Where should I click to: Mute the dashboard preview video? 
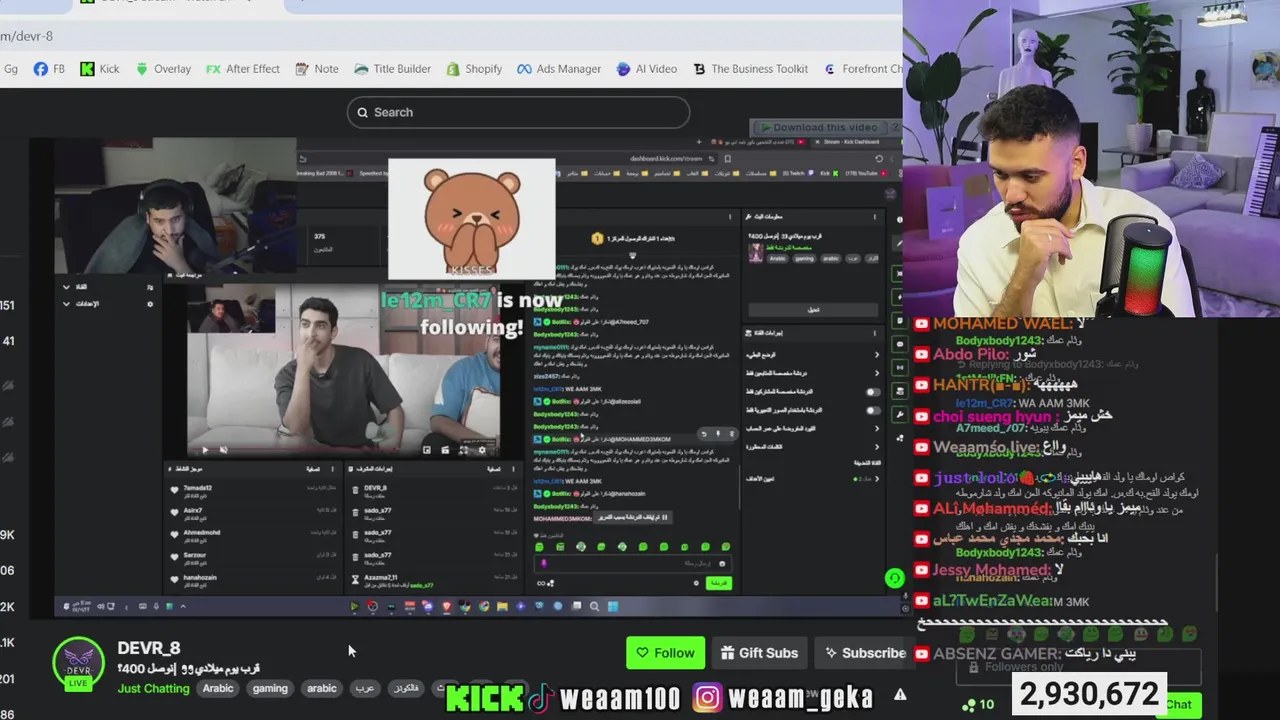coord(223,450)
